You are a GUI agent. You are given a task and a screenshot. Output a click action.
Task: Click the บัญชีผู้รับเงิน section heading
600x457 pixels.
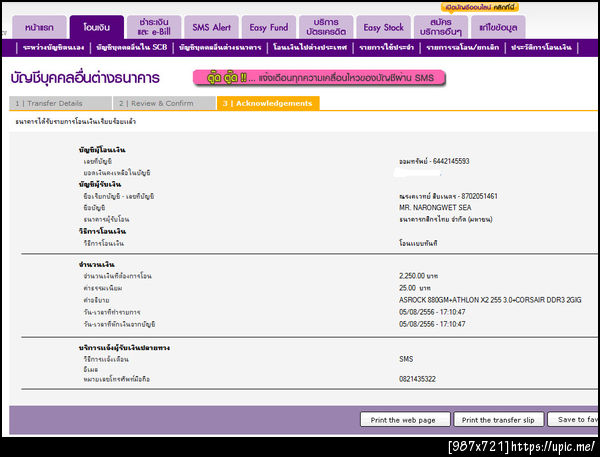[100, 184]
